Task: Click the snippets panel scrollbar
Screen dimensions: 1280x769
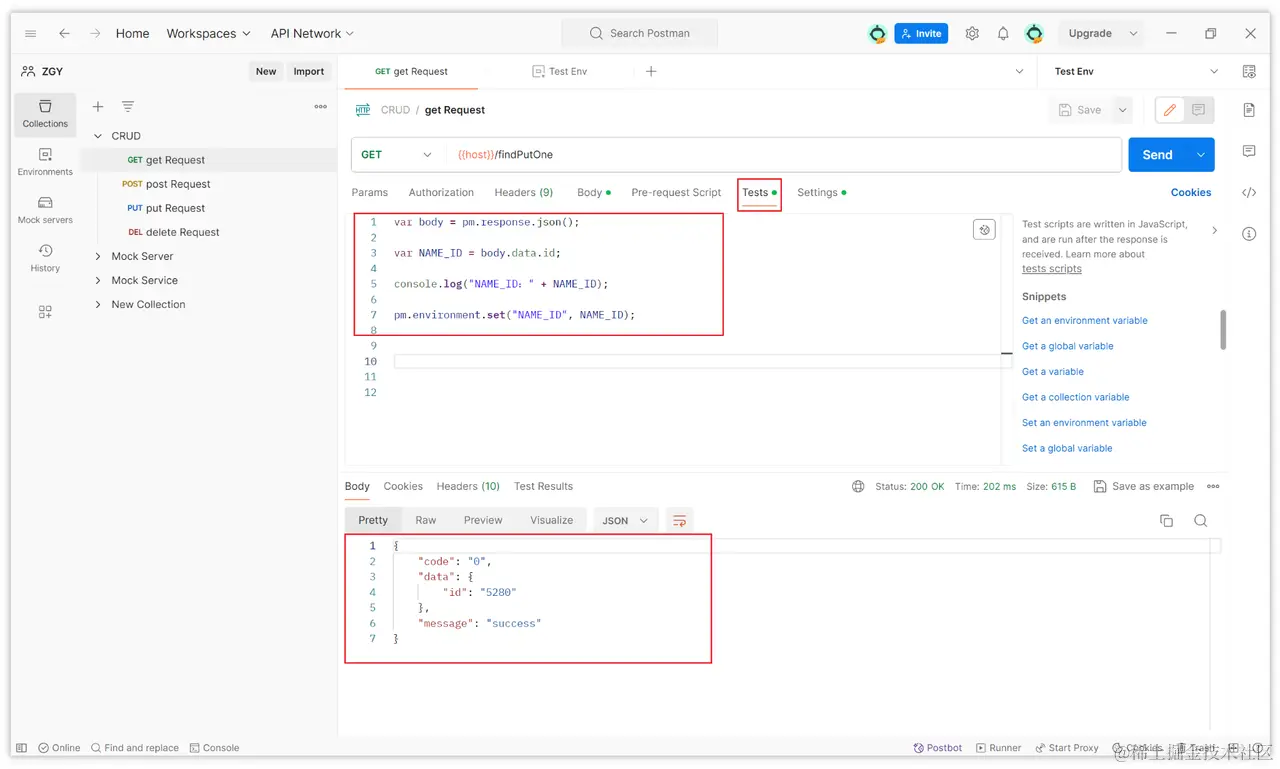Action: (x=1223, y=330)
